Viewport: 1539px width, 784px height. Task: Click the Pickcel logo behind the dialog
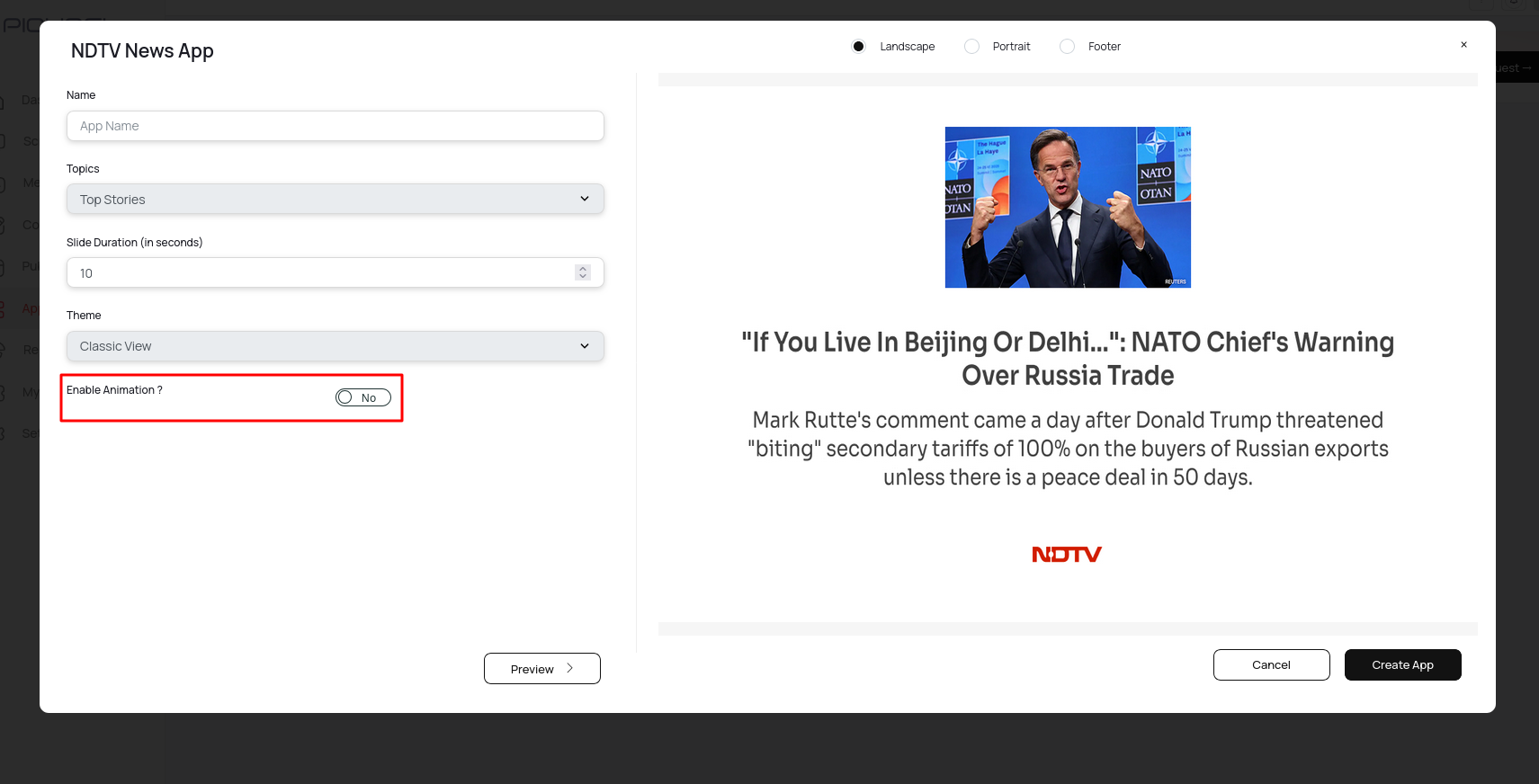pos(20,24)
